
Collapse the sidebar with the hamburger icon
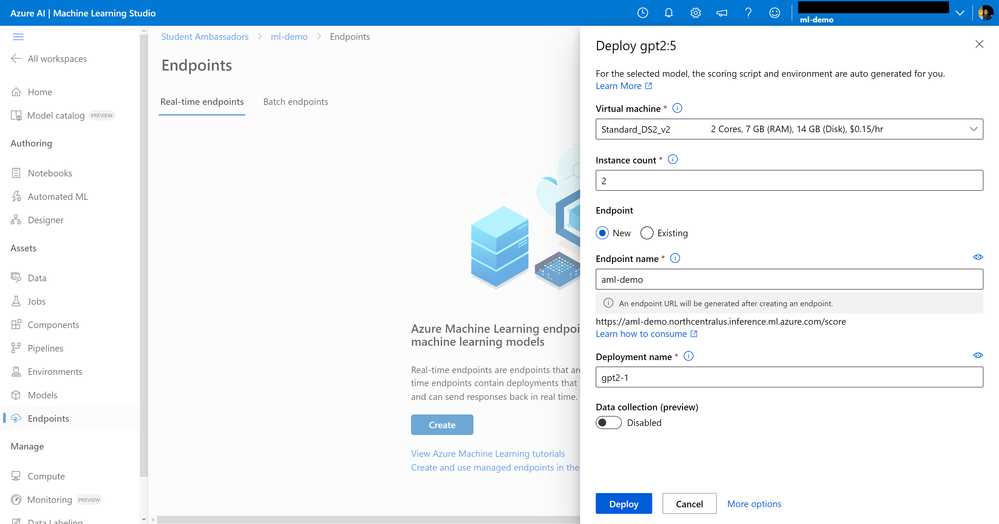coord(18,37)
